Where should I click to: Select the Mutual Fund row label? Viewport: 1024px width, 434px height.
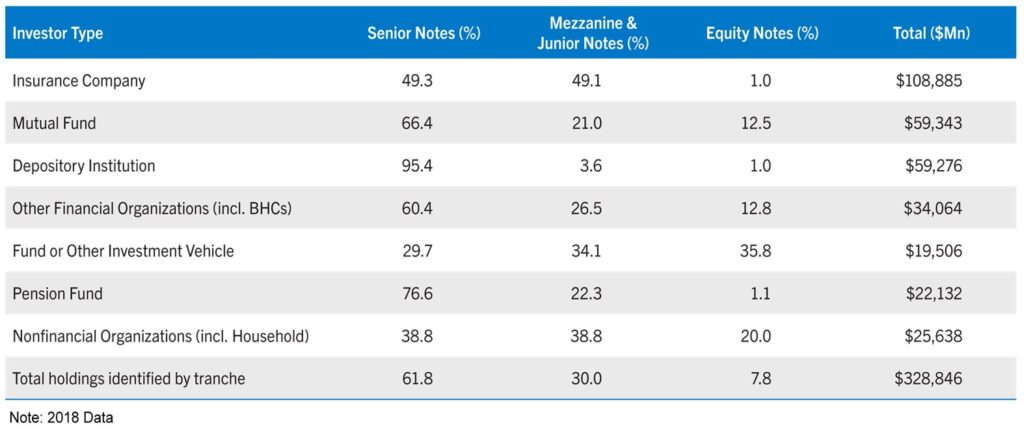coord(53,123)
